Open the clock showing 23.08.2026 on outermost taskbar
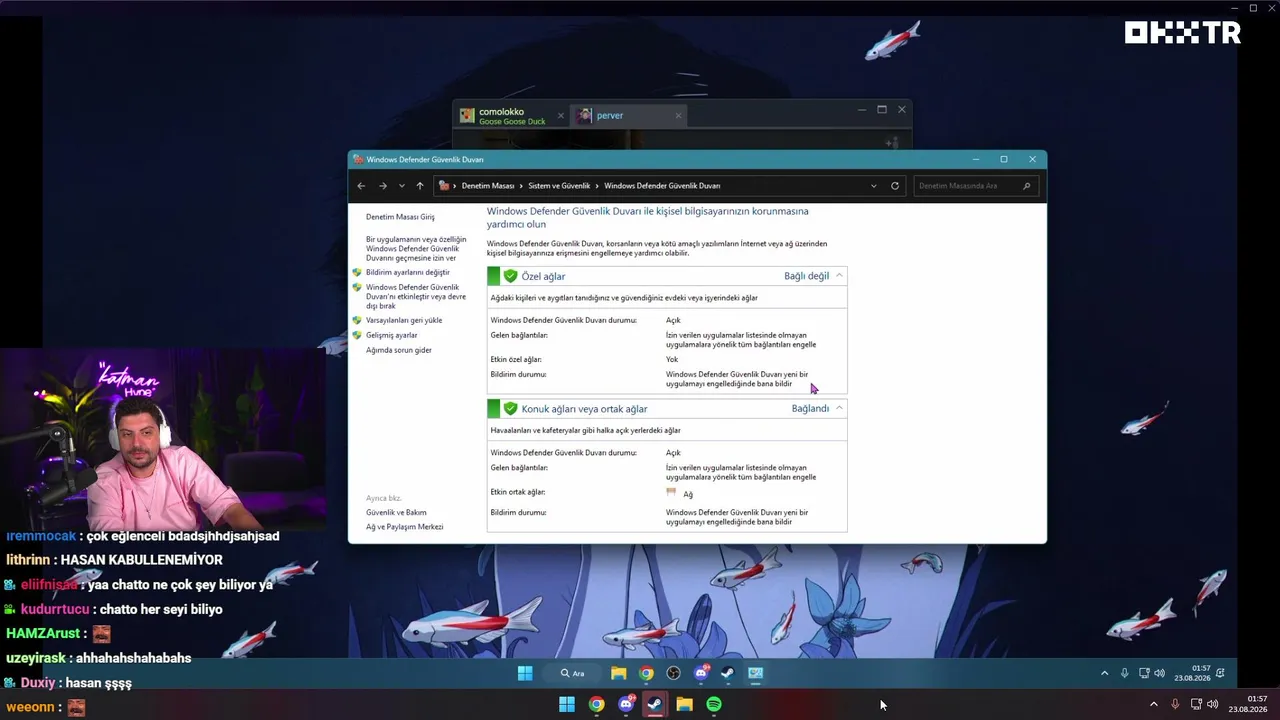This screenshot has height=720, width=1280. pos(1250,704)
